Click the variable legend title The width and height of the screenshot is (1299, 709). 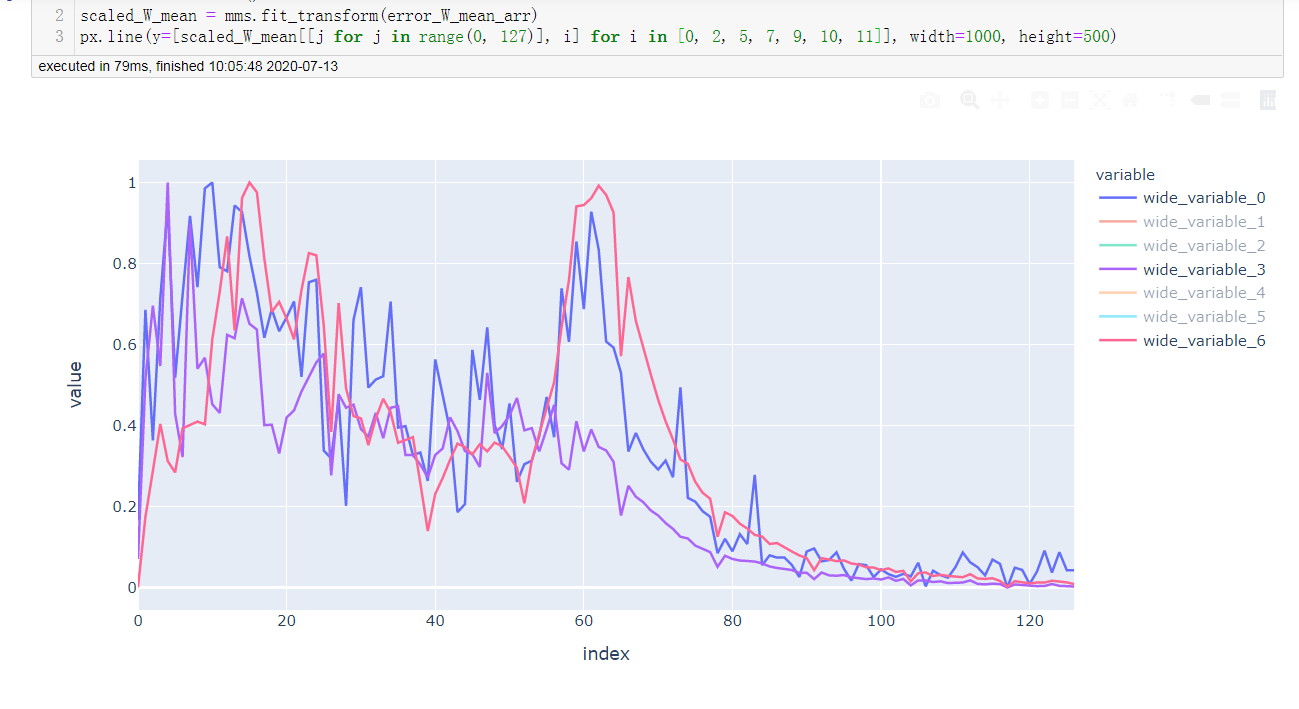pos(1125,174)
